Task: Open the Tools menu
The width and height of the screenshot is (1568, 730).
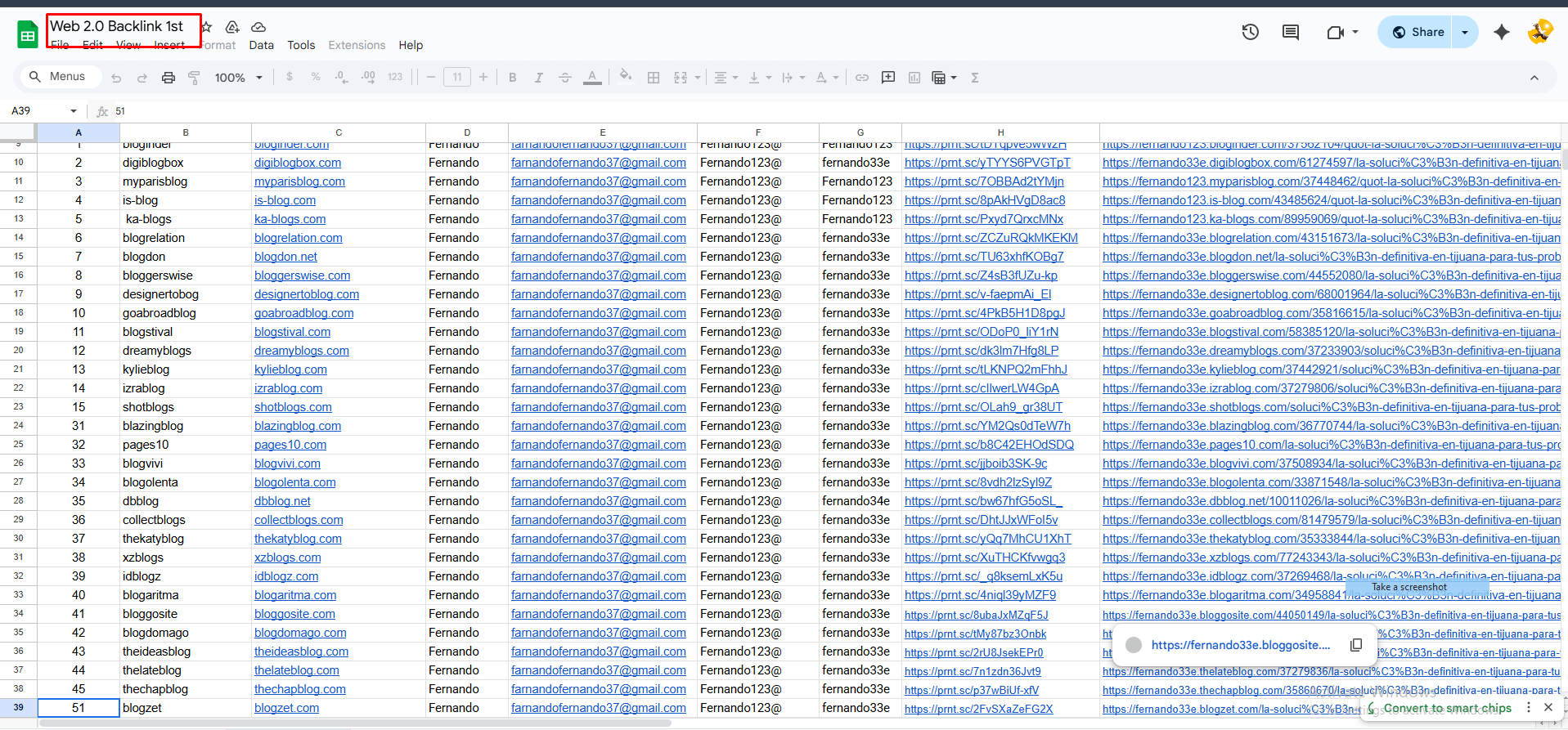Action: 301,45
